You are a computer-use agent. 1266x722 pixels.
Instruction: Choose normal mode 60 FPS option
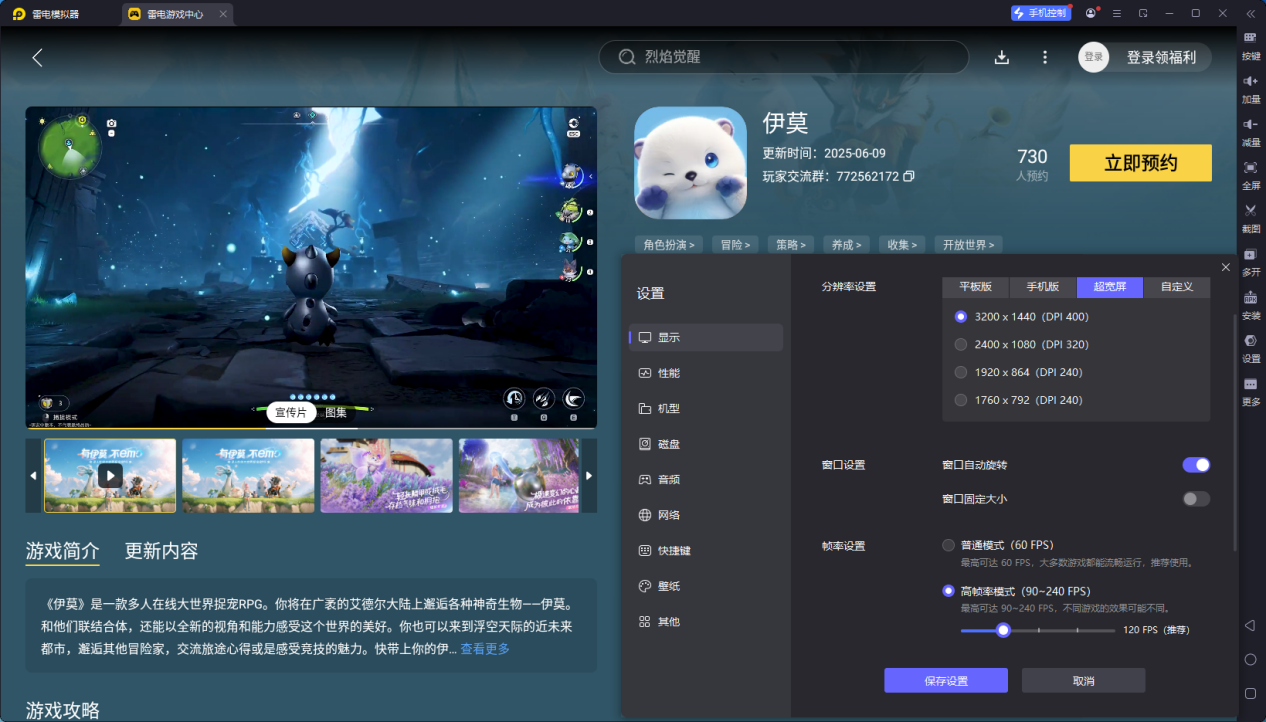949,545
